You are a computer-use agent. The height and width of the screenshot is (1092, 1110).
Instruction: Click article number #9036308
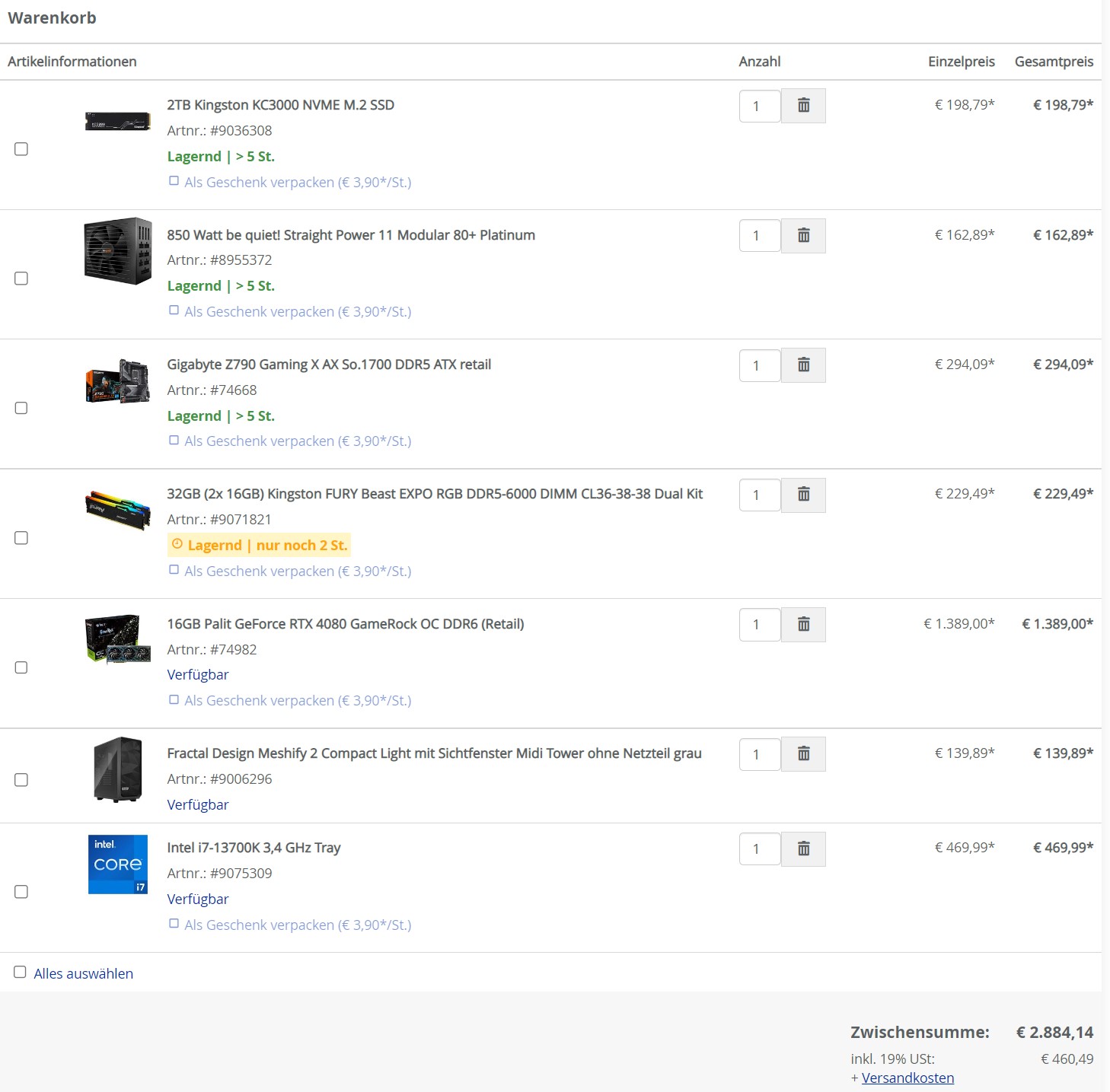pos(241,131)
